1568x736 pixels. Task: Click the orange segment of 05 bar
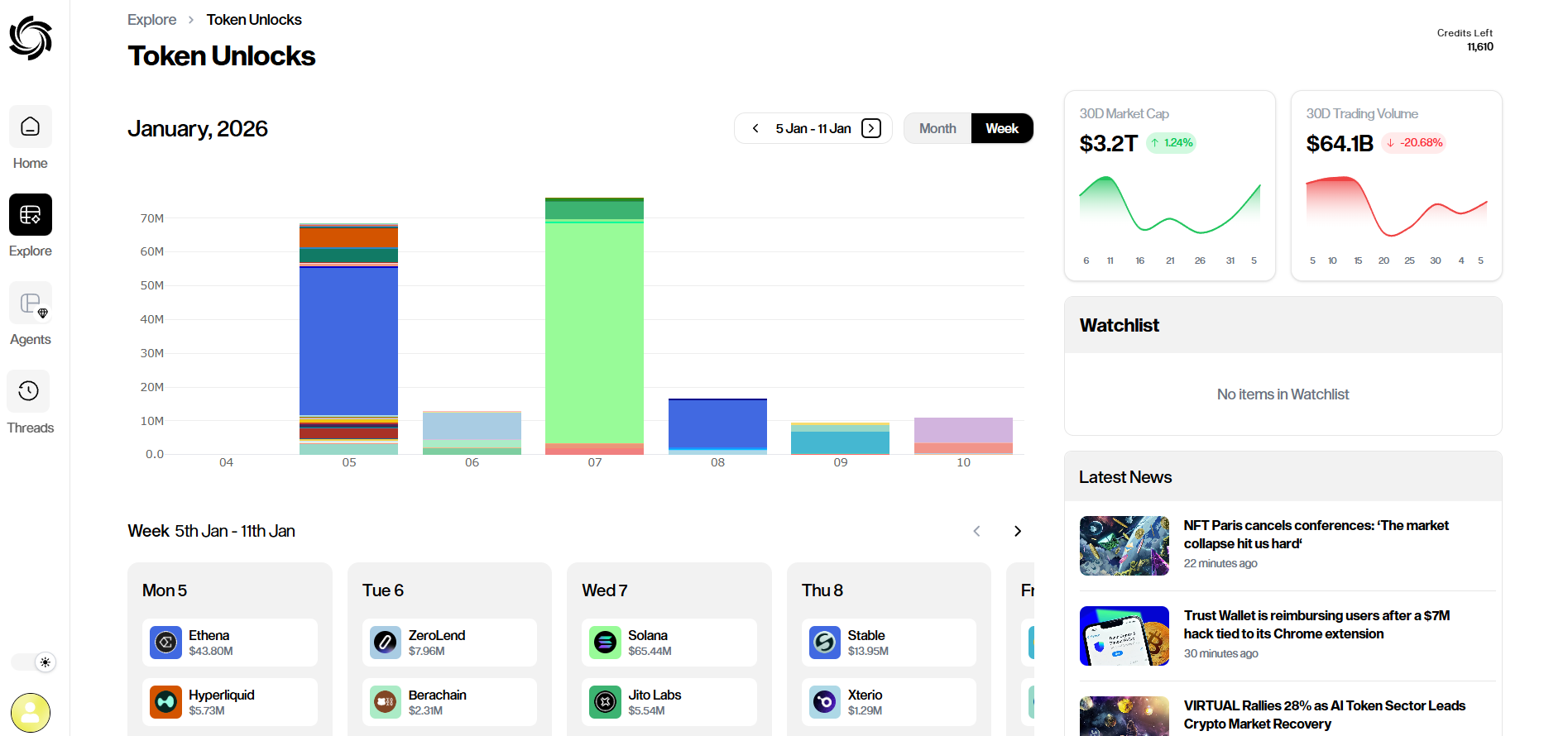tap(348, 238)
